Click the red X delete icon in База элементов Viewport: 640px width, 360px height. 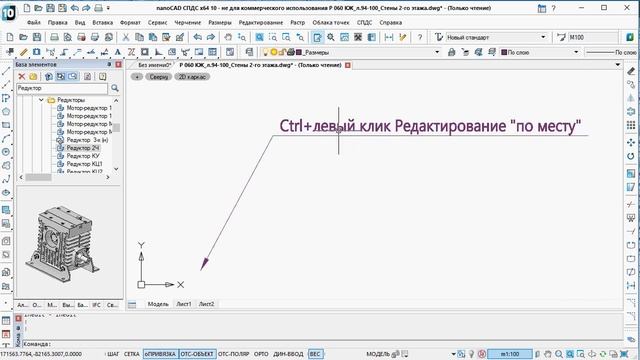22,76
